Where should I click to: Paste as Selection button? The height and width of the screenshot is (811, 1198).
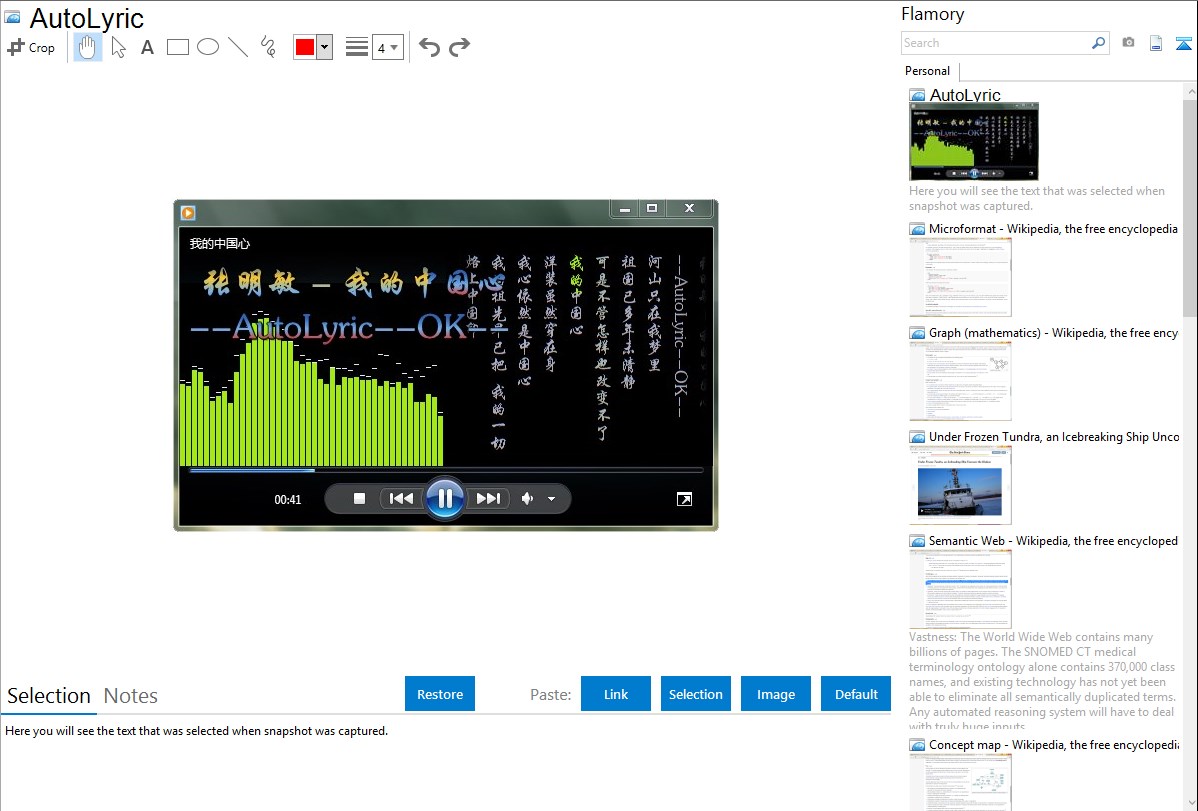tap(695, 694)
